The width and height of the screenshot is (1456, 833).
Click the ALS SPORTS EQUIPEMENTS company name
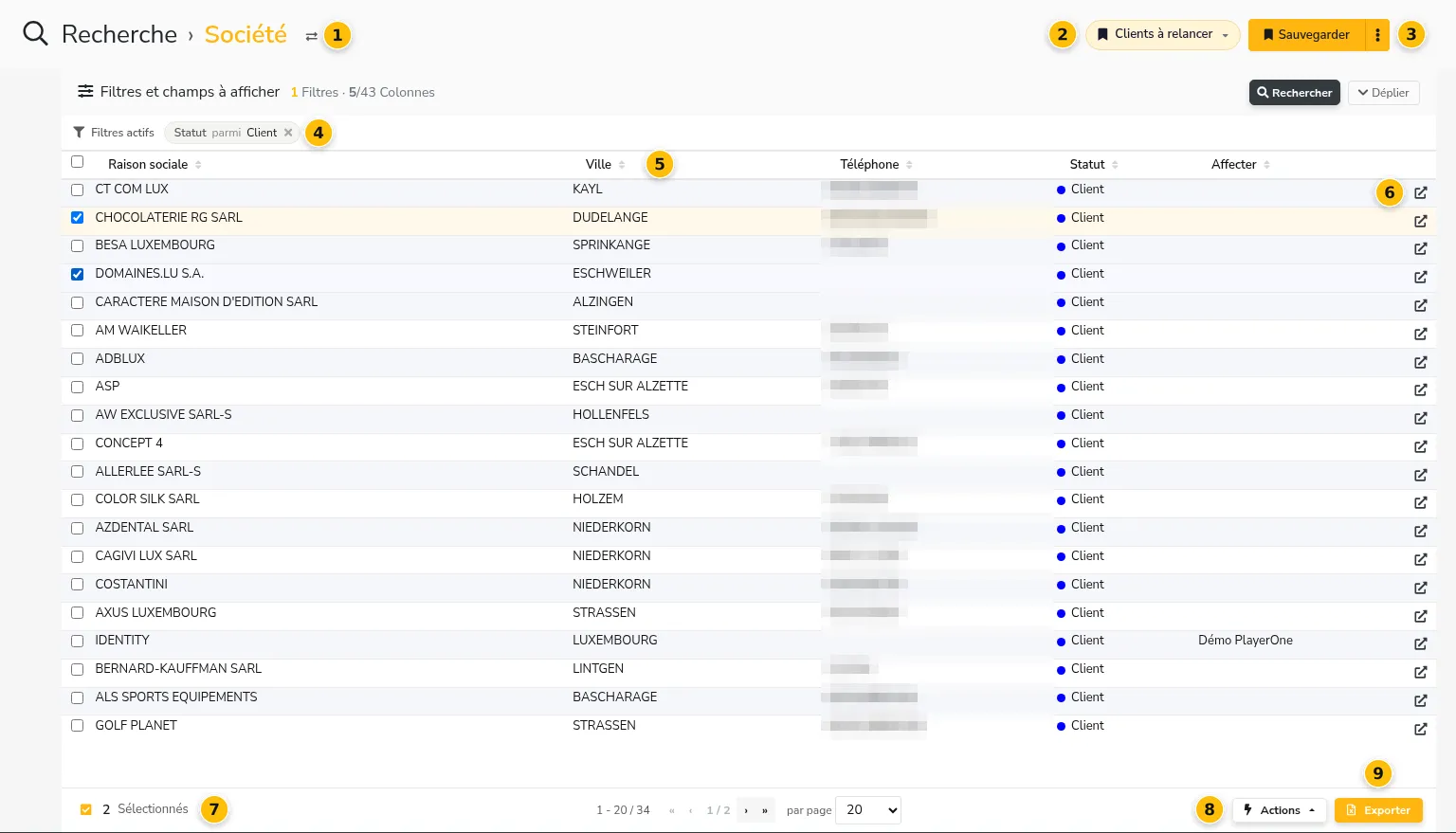click(176, 697)
